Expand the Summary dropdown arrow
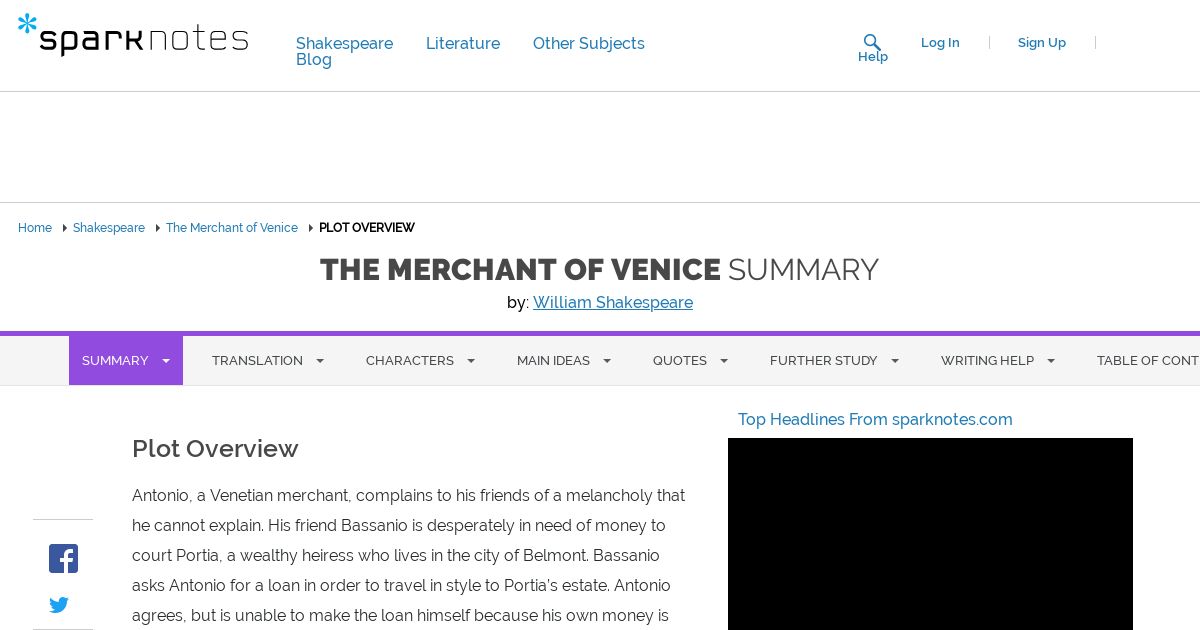The image size is (1200, 630). coord(166,361)
